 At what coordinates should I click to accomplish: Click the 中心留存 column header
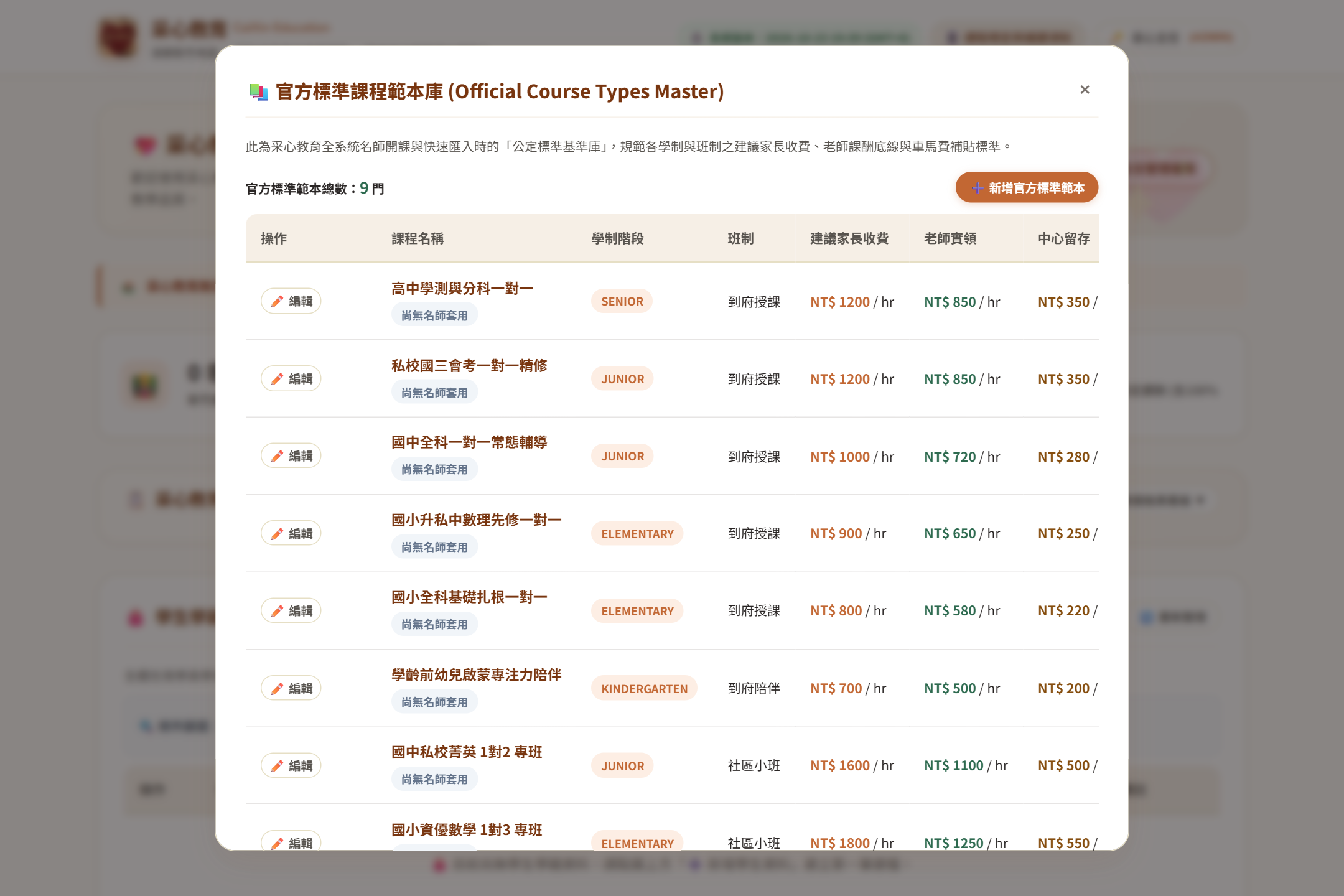(x=1064, y=238)
